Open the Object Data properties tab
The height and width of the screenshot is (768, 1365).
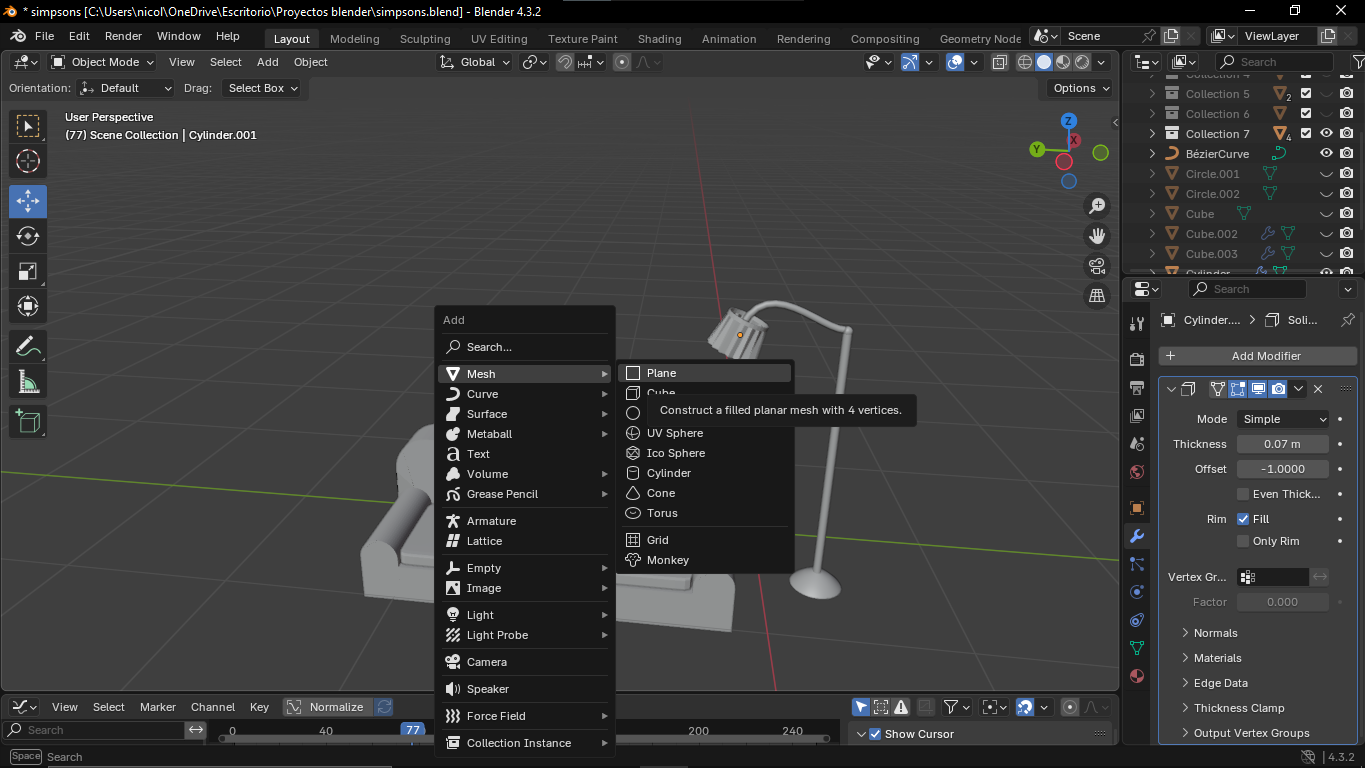[1137, 648]
